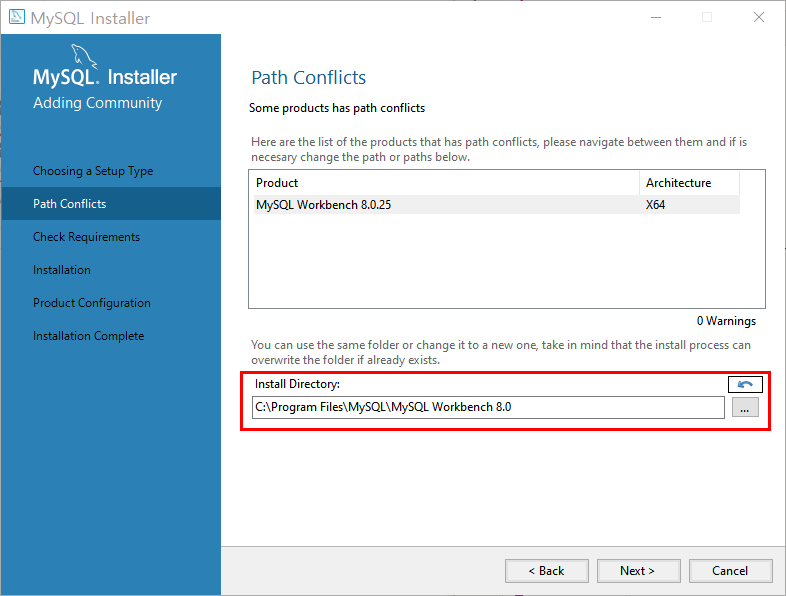Click the Product column header
Screen dimensions: 786x596
(x=446, y=183)
